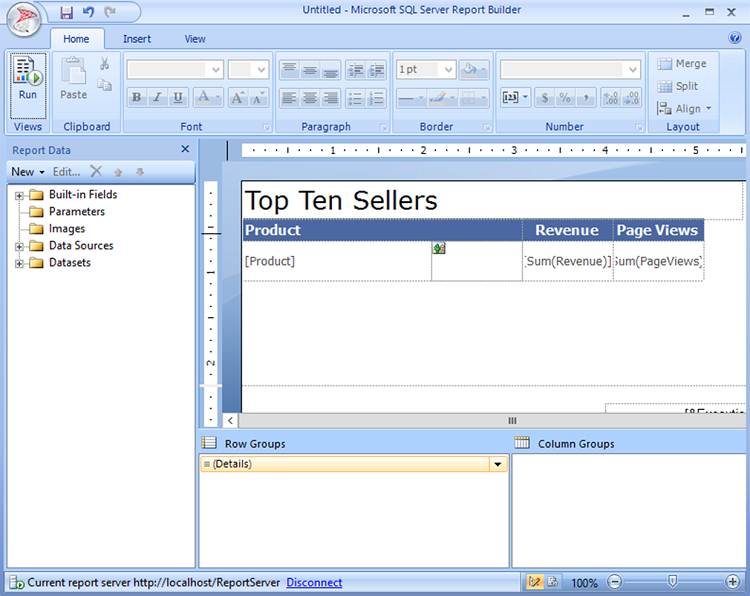Move Report Data item down
The height and width of the screenshot is (596, 750).
tap(140, 172)
